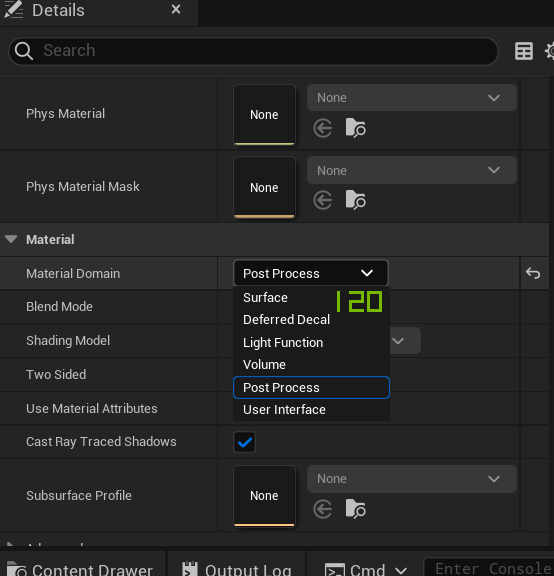Open the Output Log

pyautogui.click(x=237, y=569)
